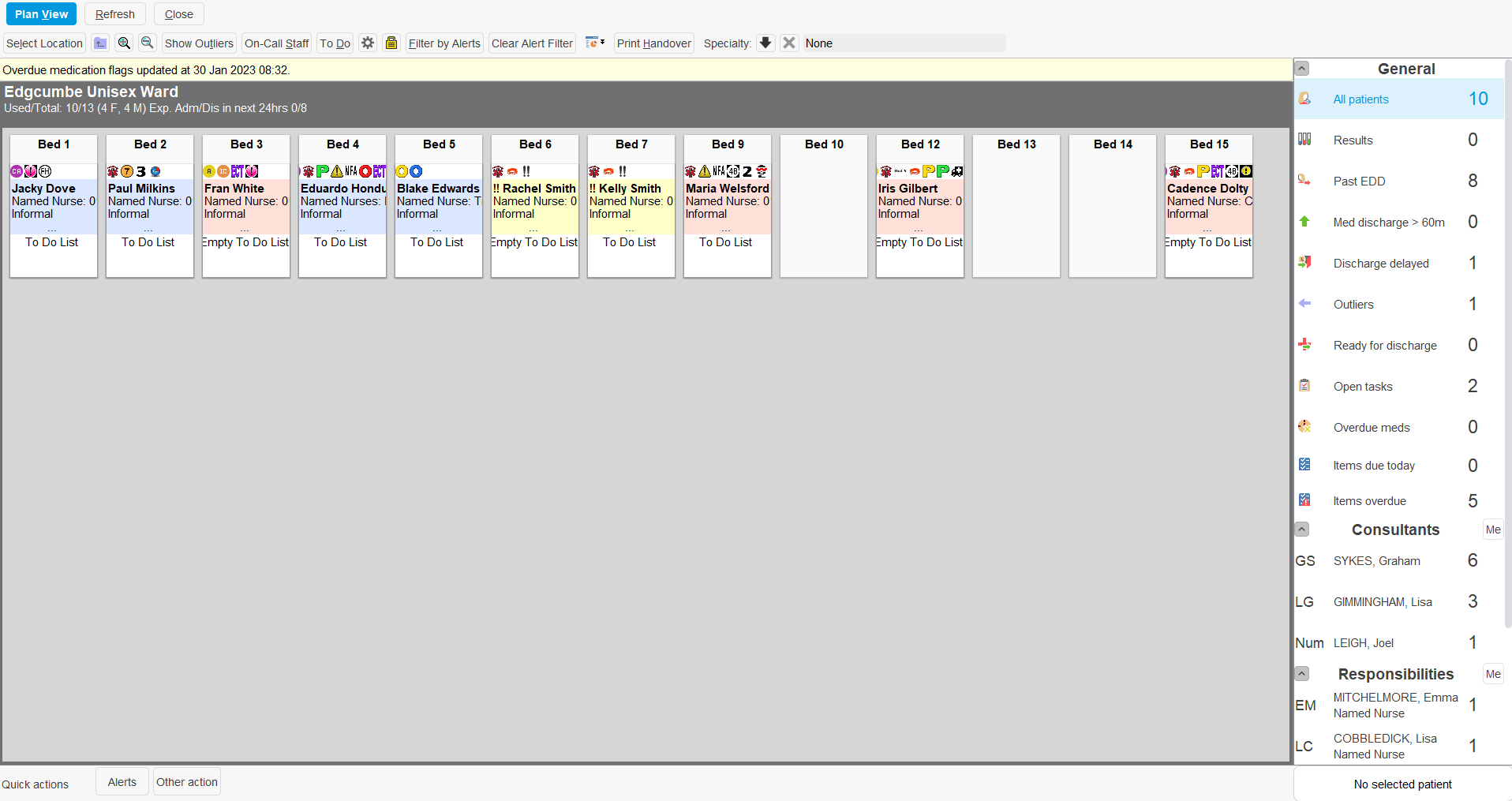Click the yellow P icon on Bed 12

coord(929,171)
